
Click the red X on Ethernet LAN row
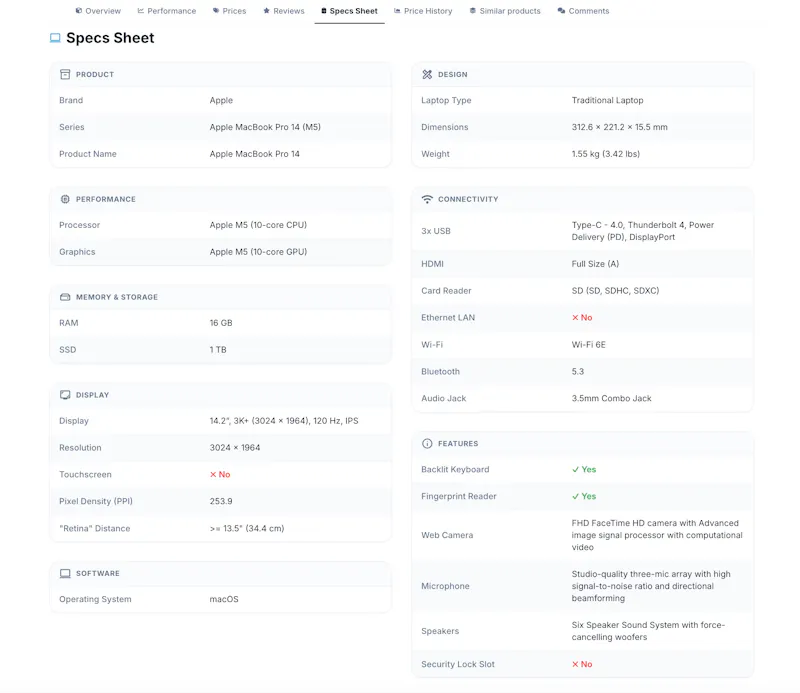(575, 317)
